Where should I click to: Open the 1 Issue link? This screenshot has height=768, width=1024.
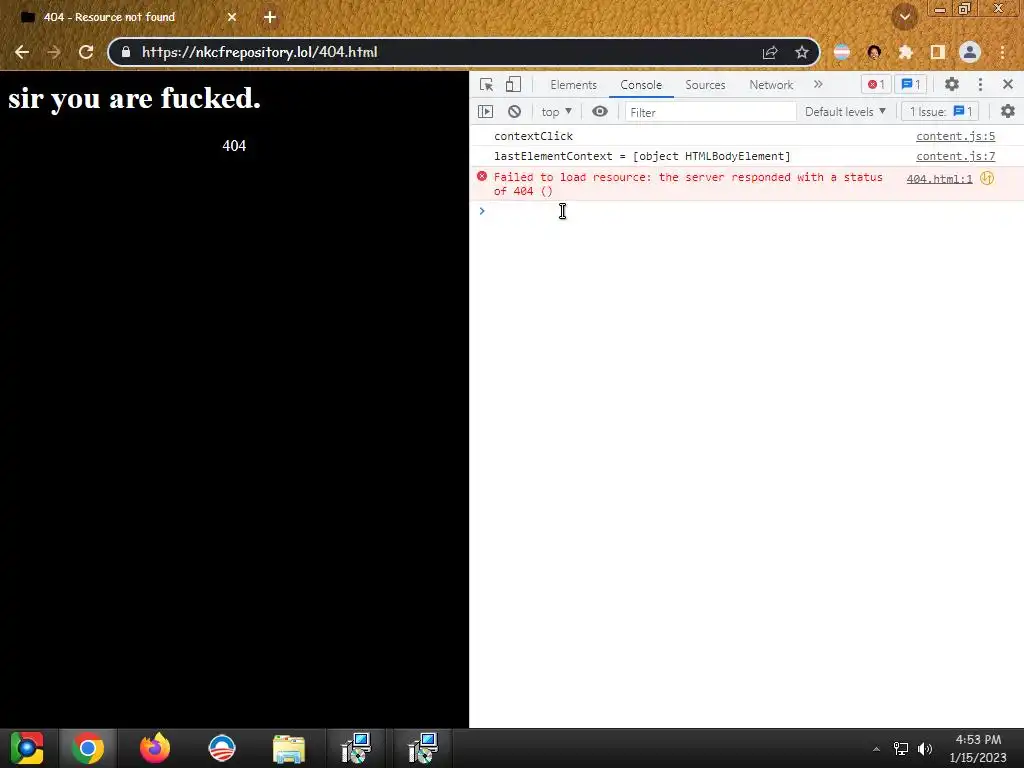940,112
